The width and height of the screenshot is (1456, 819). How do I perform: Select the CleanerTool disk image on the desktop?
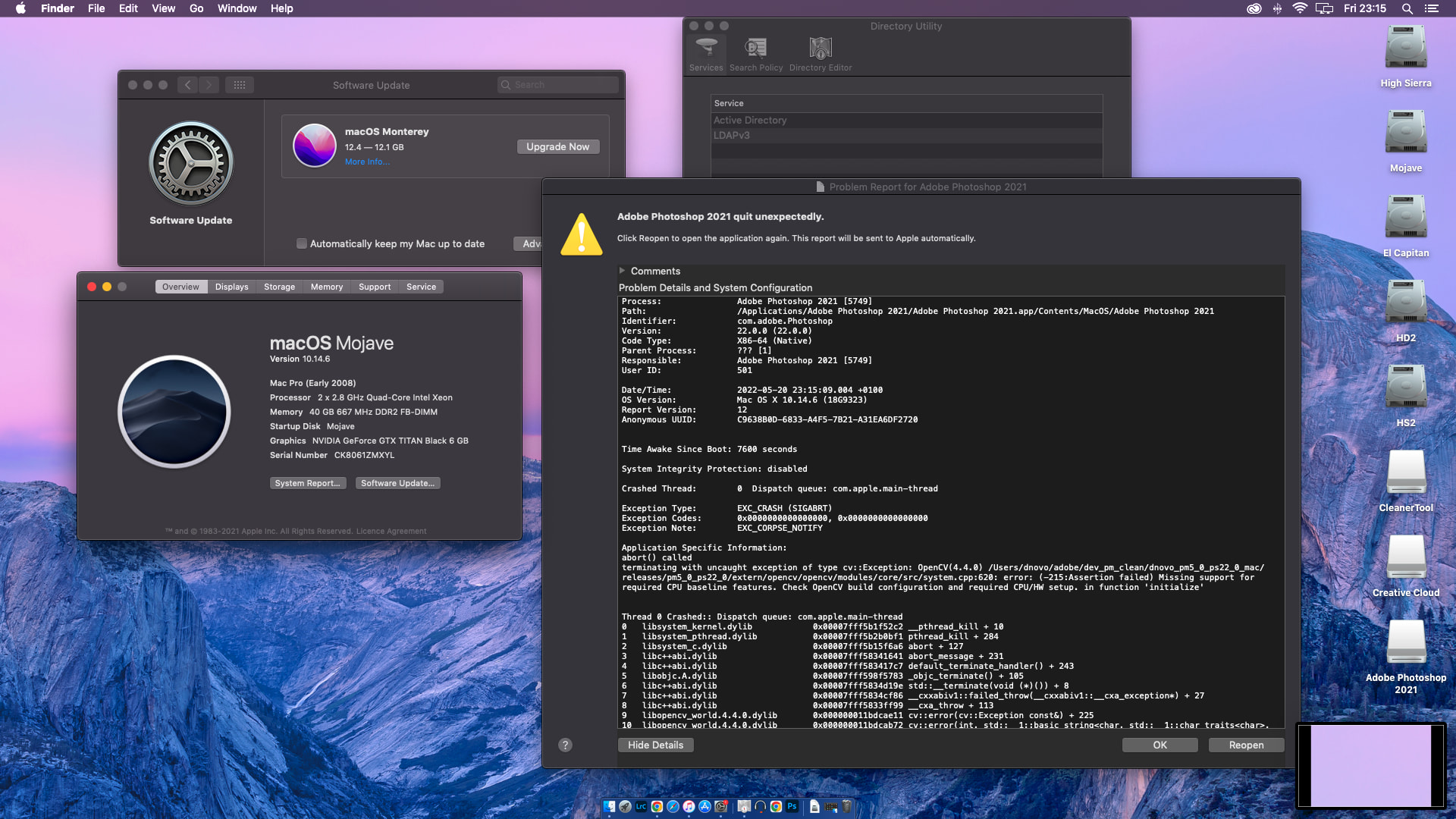tap(1406, 482)
